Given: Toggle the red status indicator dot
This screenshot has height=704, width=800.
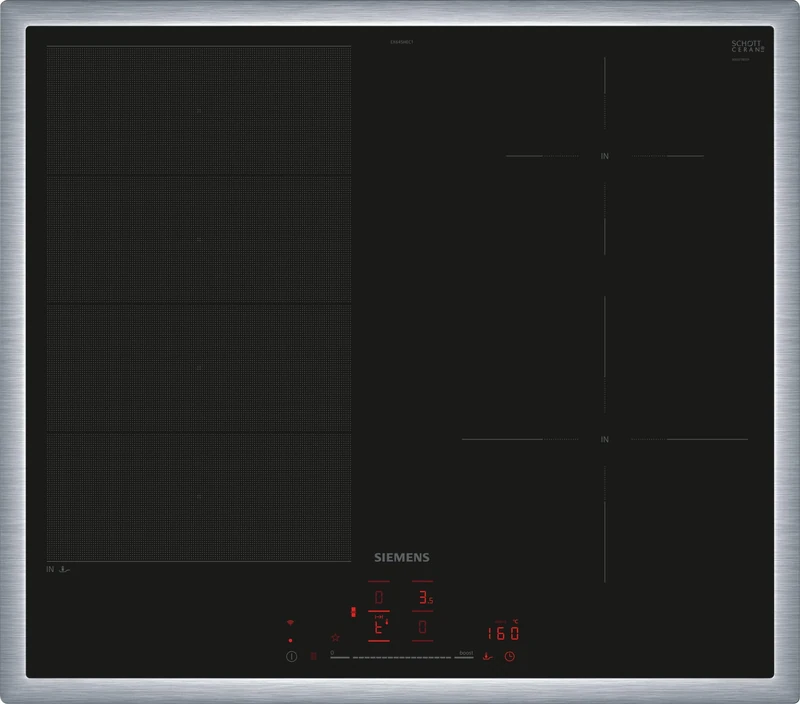Looking at the screenshot, I should [x=290, y=639].
